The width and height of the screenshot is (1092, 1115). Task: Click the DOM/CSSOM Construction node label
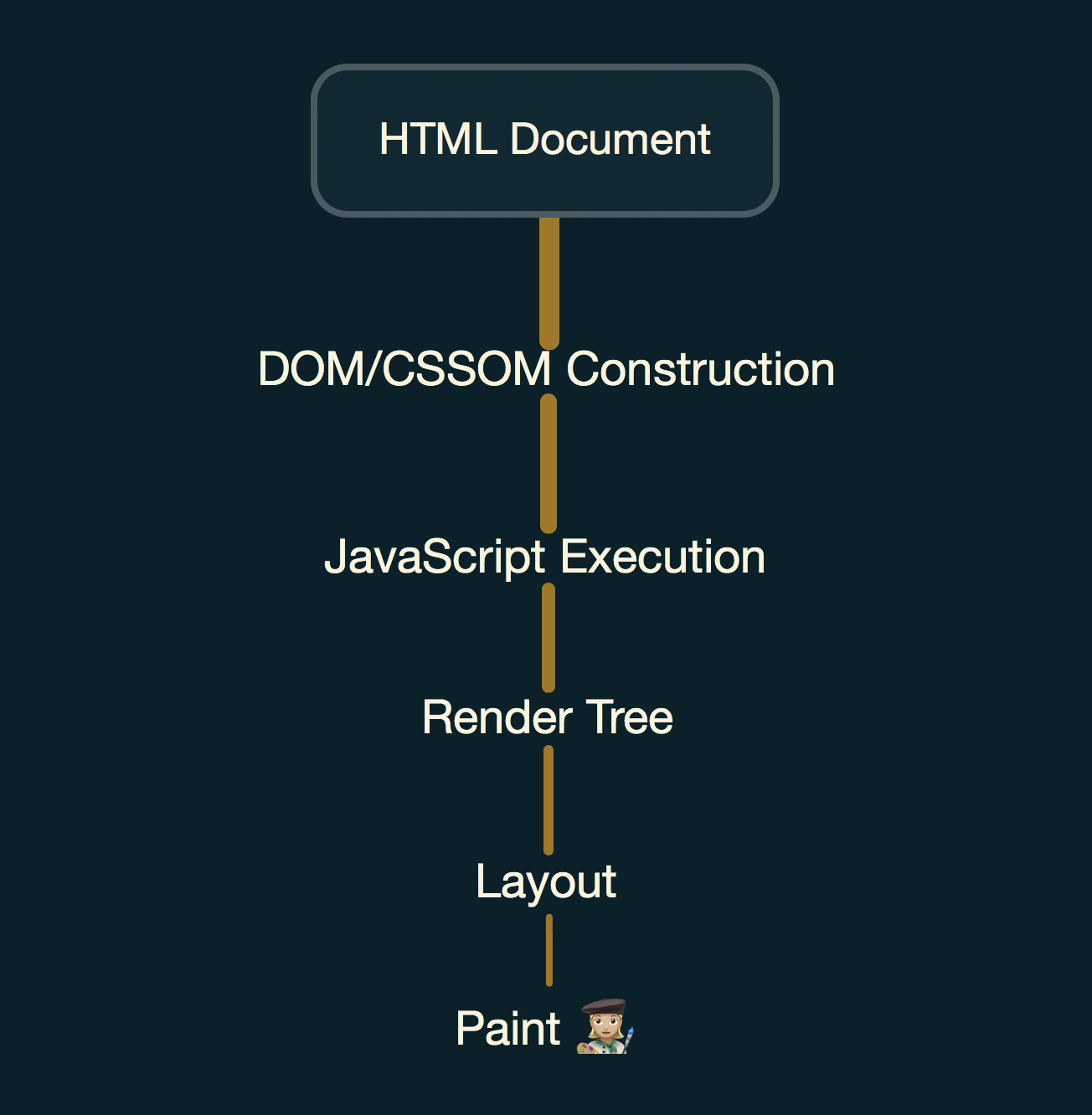(546, 369)
